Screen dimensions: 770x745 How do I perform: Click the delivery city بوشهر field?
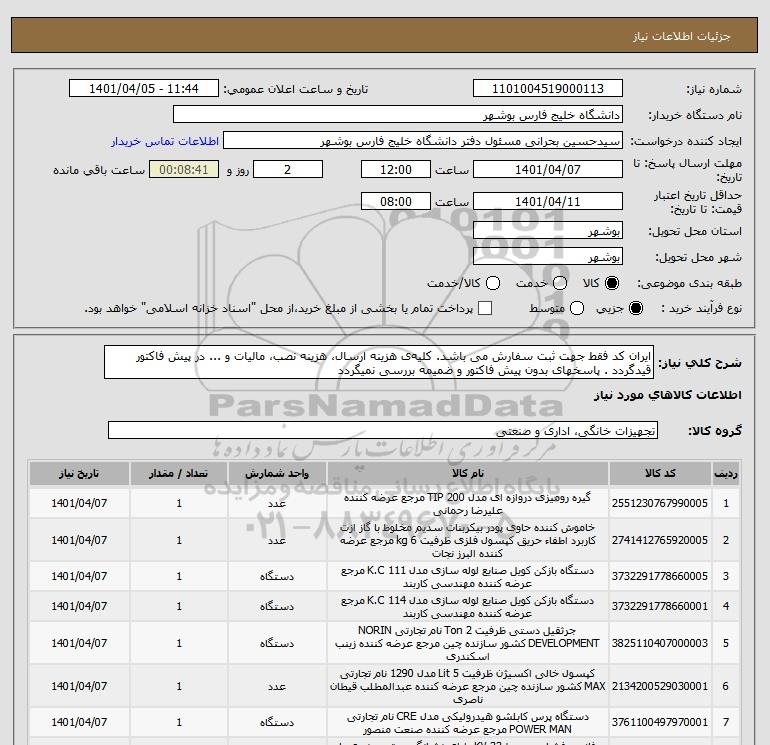pos(548,256)
